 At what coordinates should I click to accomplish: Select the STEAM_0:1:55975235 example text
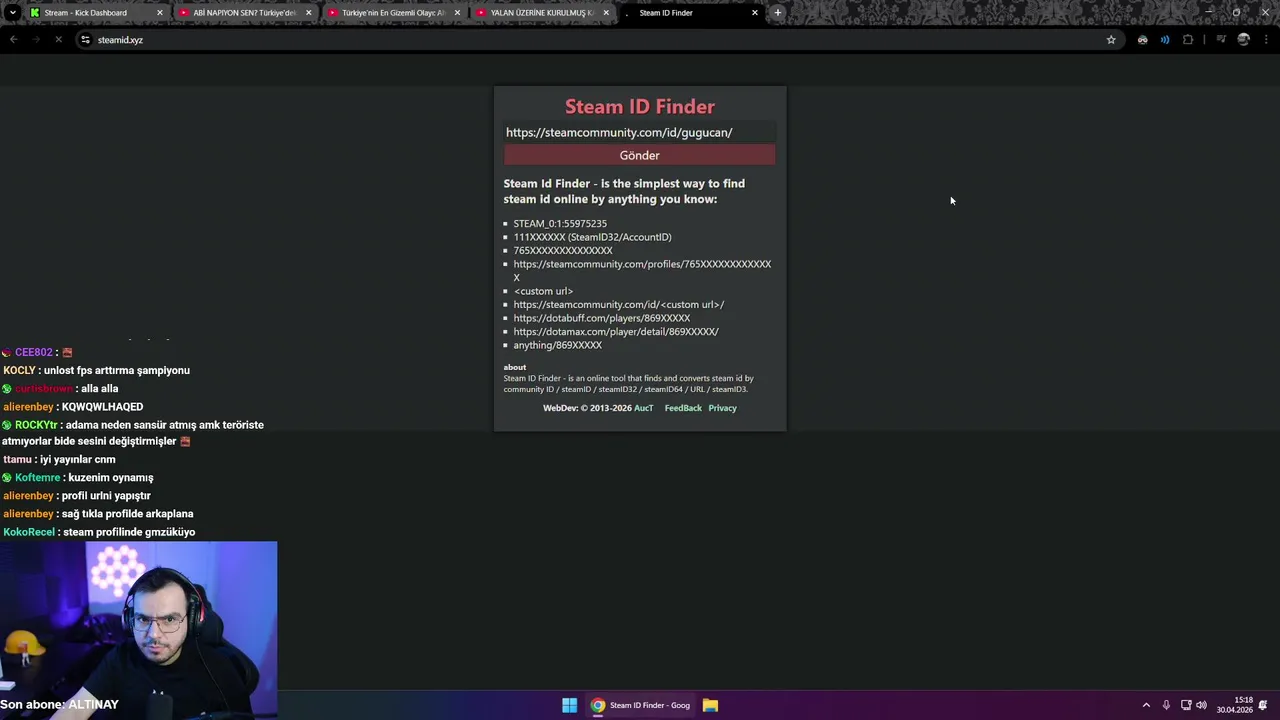pos(560,224)
